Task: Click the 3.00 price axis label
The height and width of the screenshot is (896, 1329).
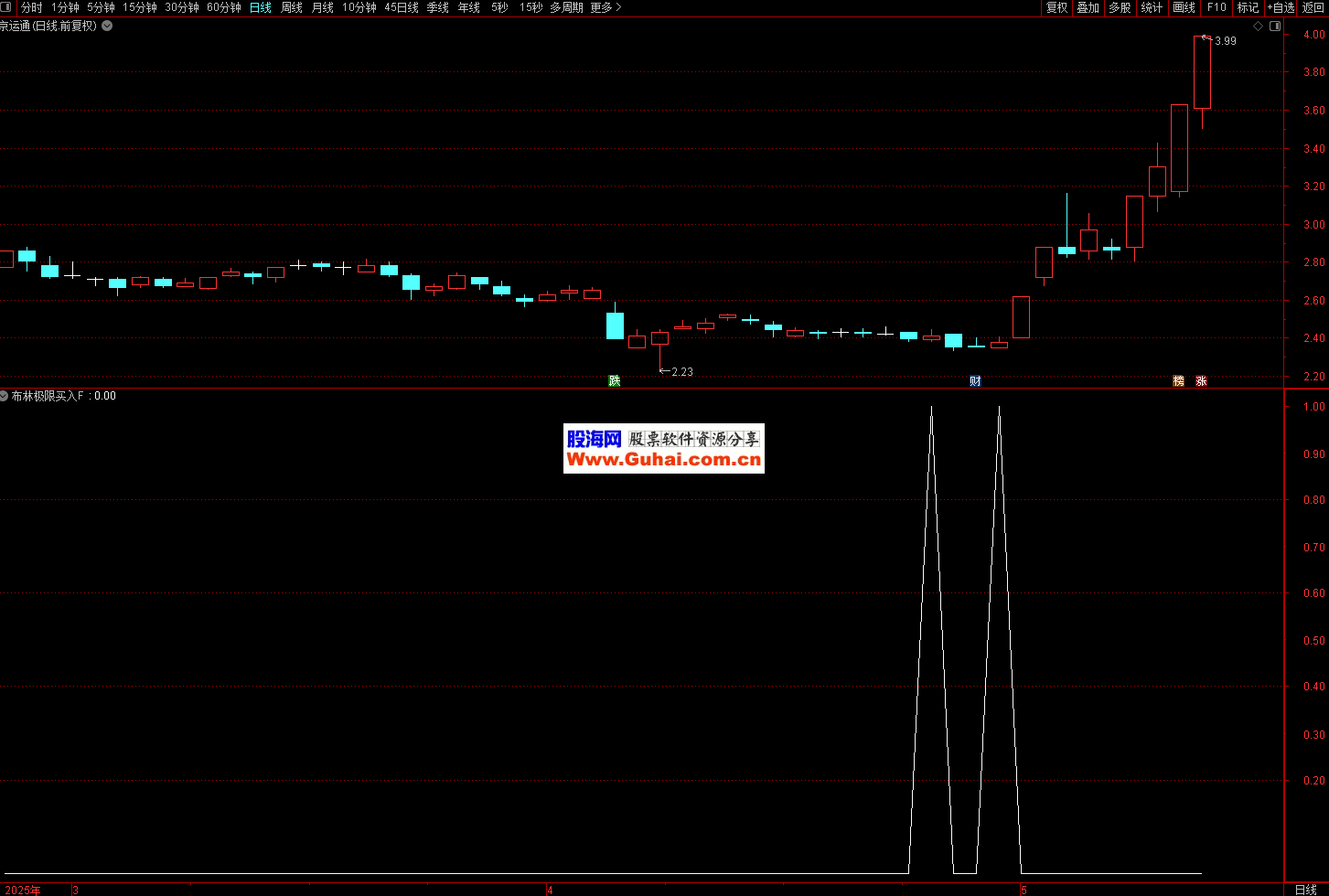Action: [1314, 225]
